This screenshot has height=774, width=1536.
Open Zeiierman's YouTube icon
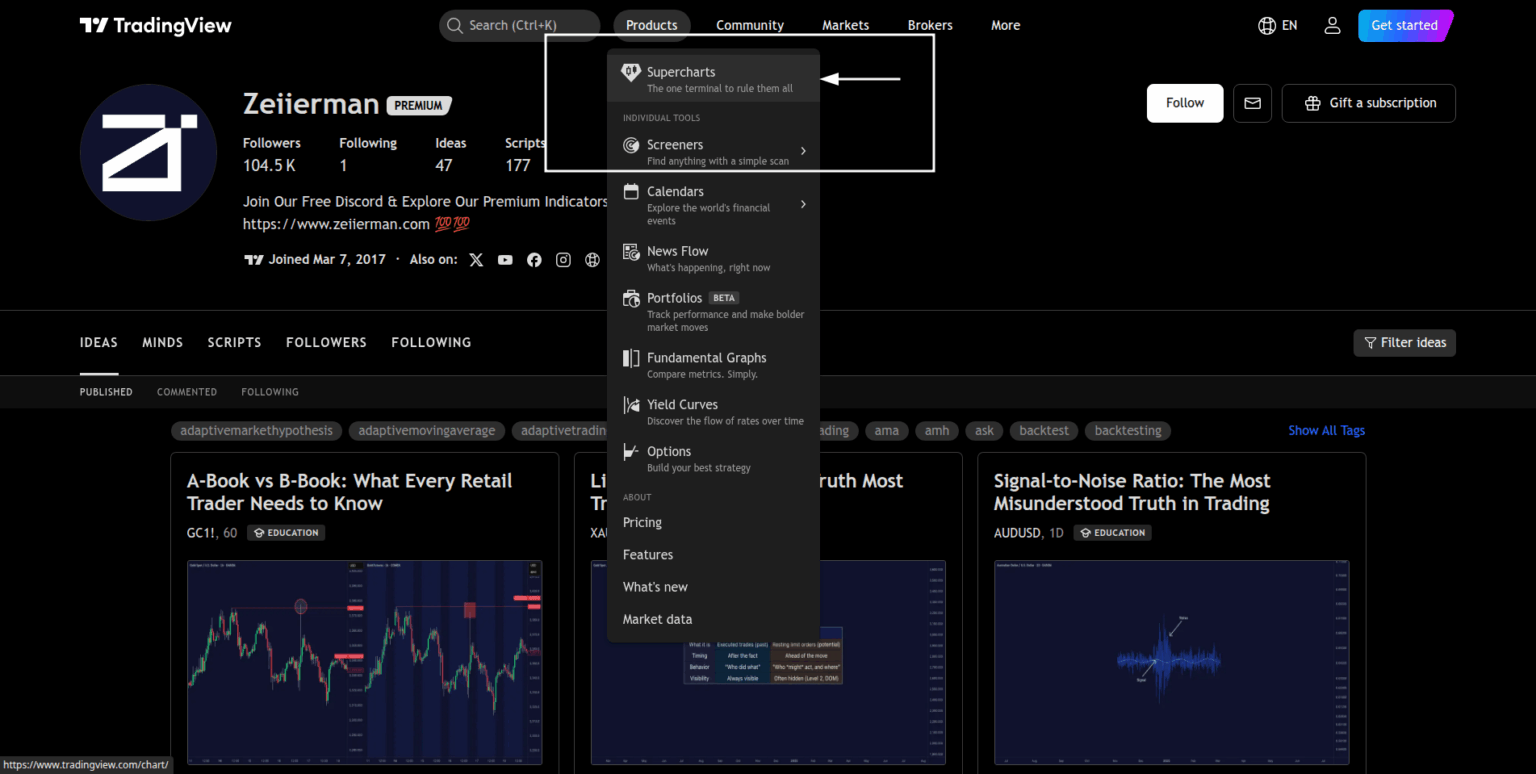(x=505, y=259)
